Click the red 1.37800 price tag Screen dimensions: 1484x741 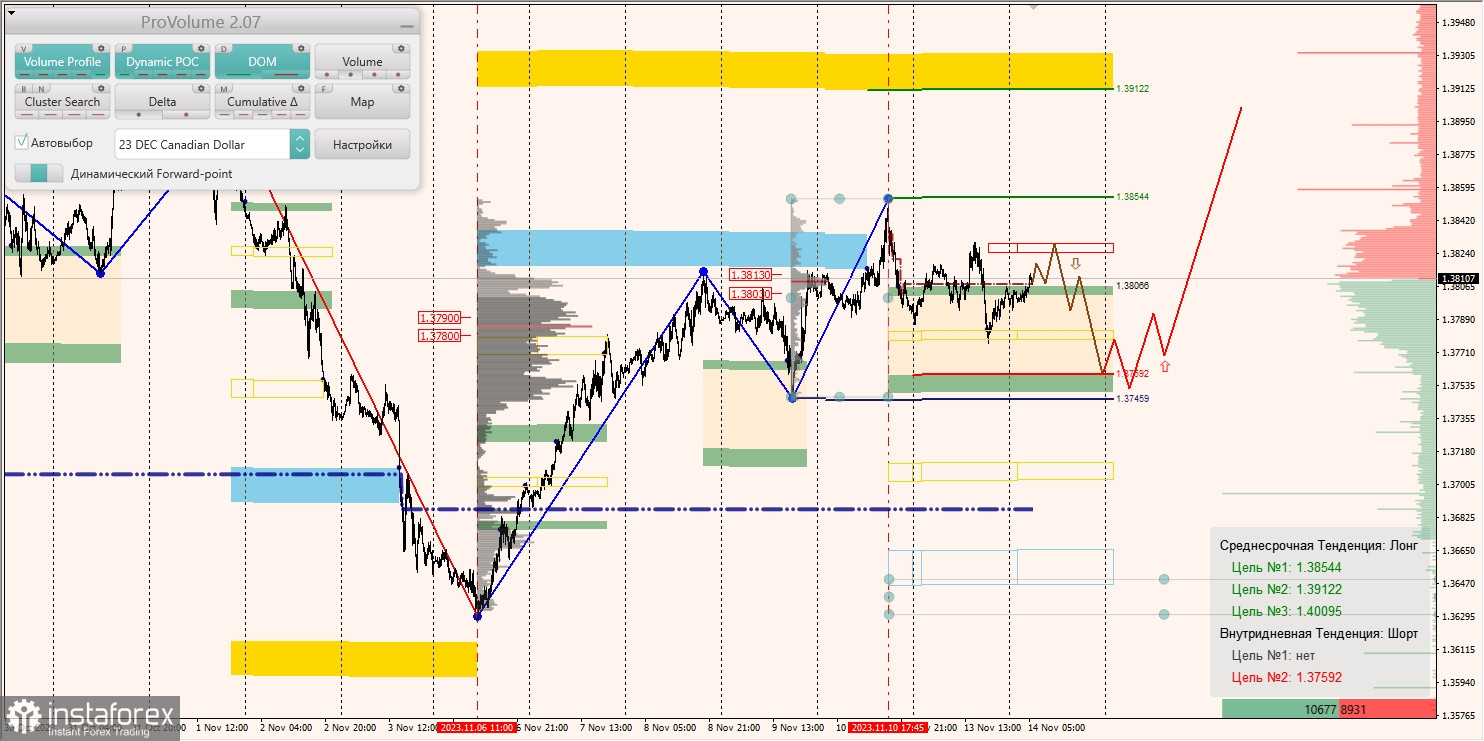(439, 336)
